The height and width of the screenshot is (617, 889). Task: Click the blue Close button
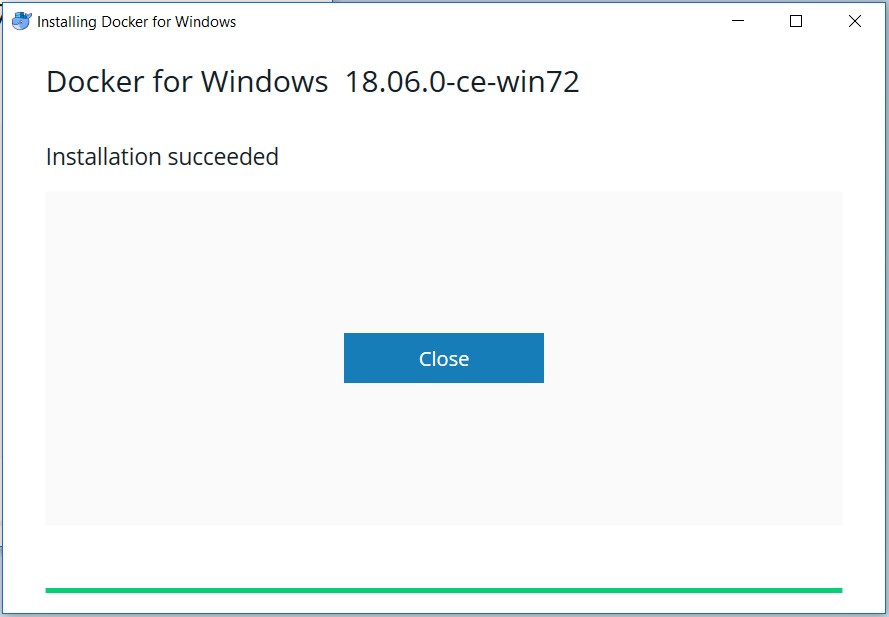444,358
